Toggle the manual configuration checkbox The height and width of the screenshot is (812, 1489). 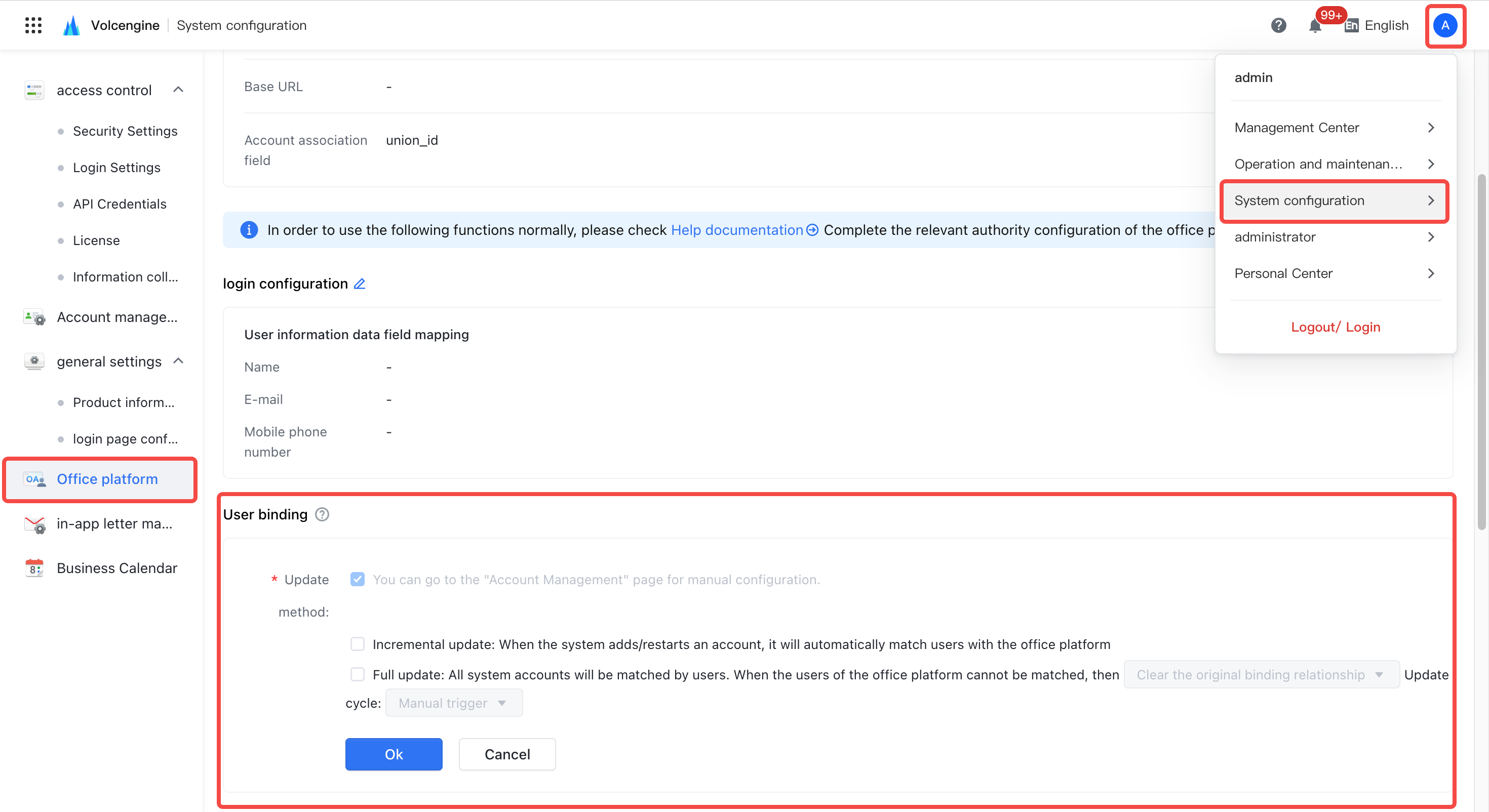(357, 580)
